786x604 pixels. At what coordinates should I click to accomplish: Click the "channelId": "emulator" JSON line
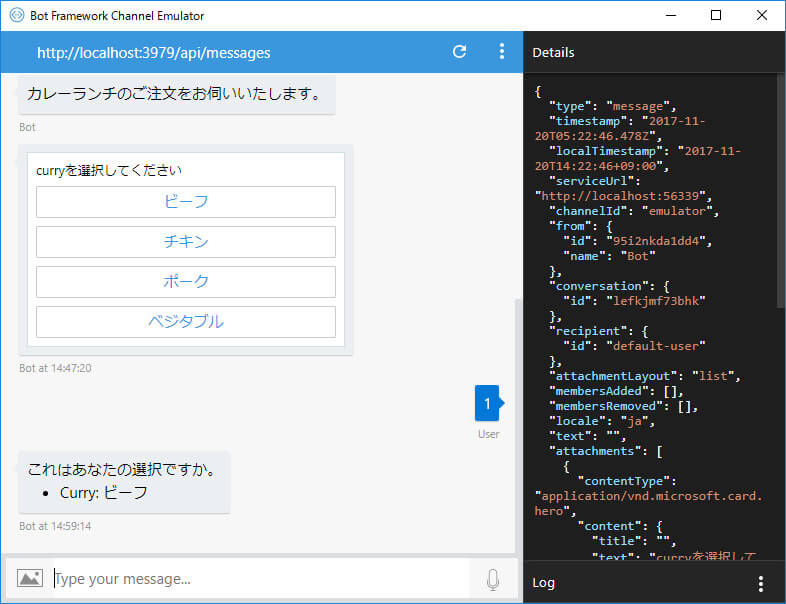634,211
